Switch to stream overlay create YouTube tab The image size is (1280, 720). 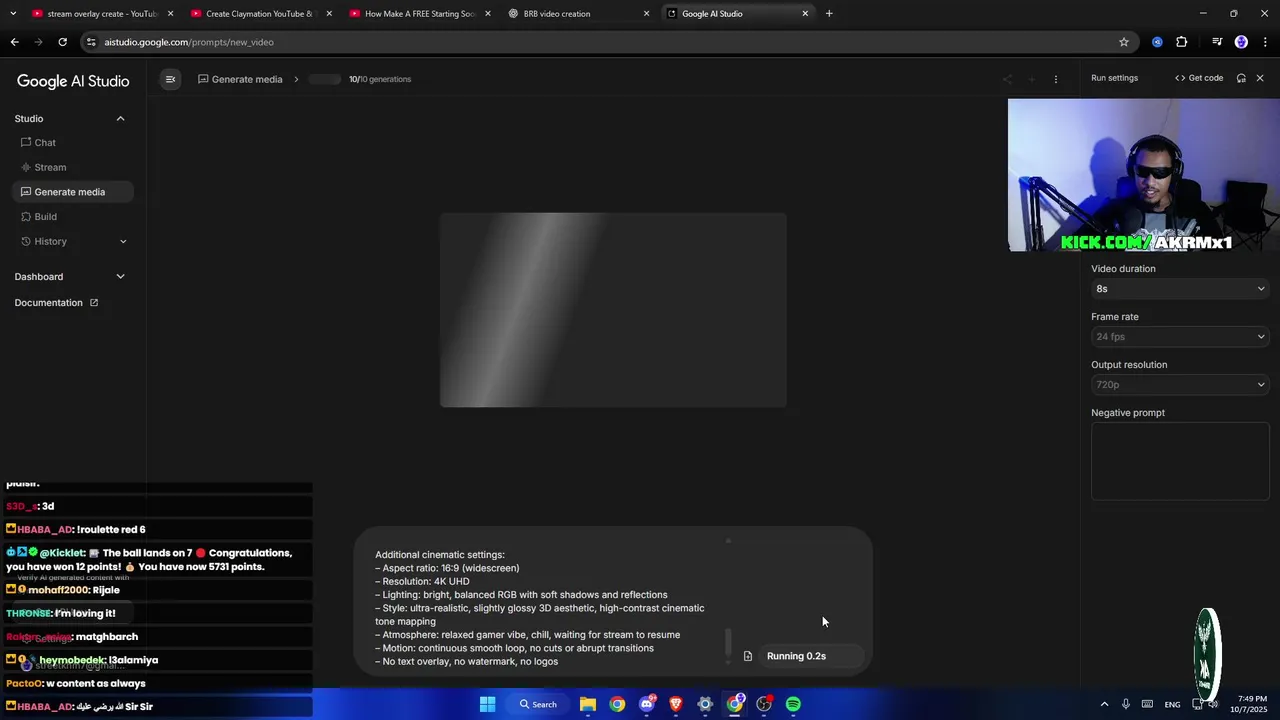(100, 14)
